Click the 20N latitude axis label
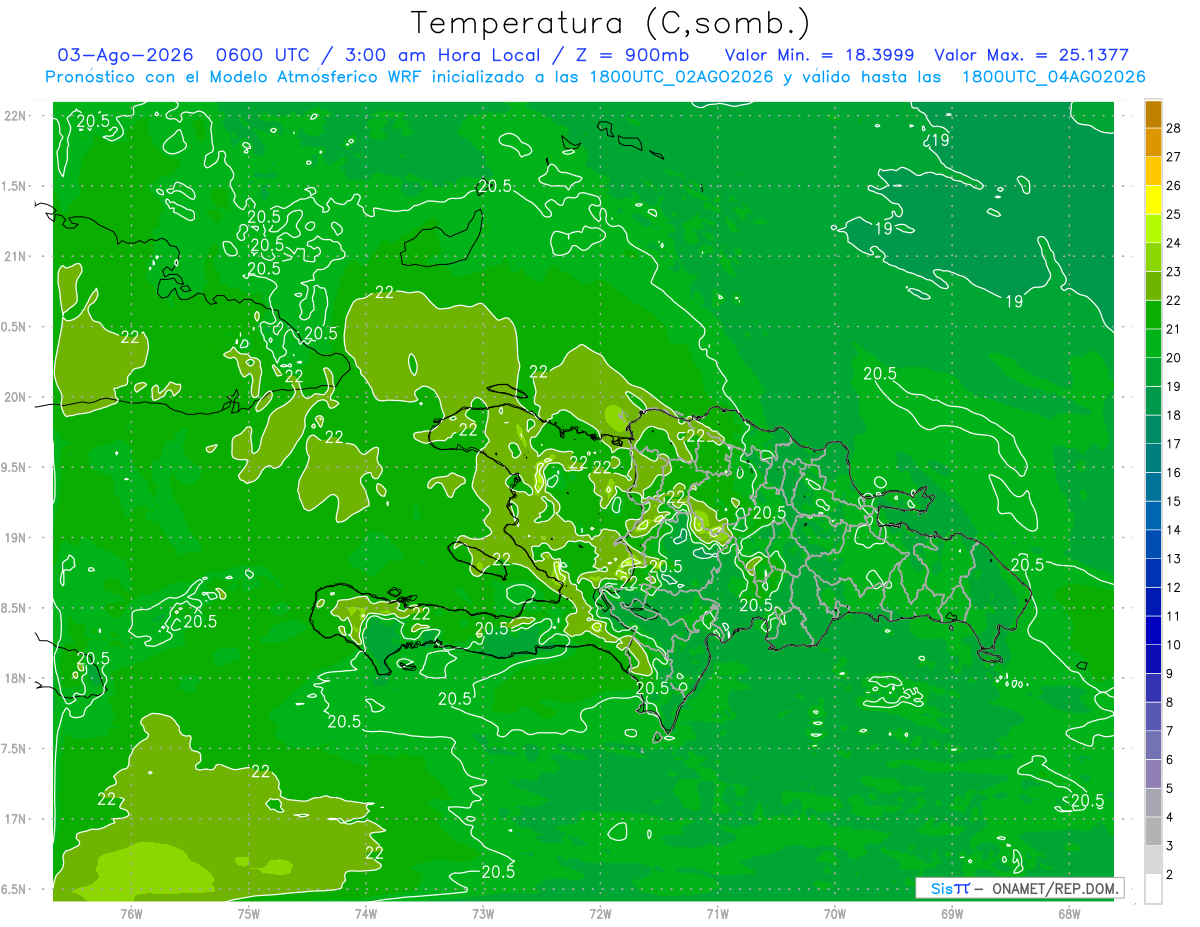 tap(17, 397)
